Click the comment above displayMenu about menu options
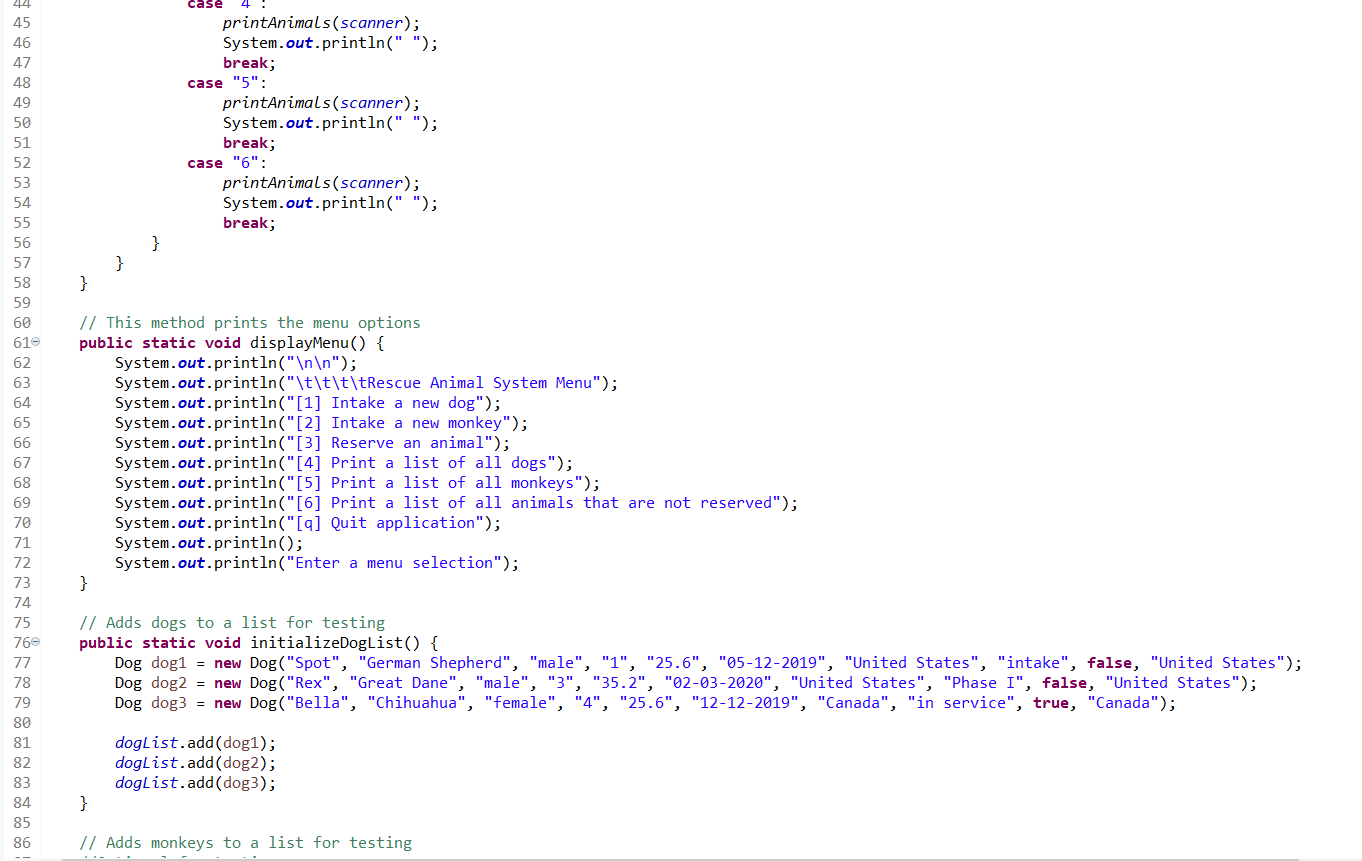Viewport: 1362px width, 861px height. [x=250, y=322]
